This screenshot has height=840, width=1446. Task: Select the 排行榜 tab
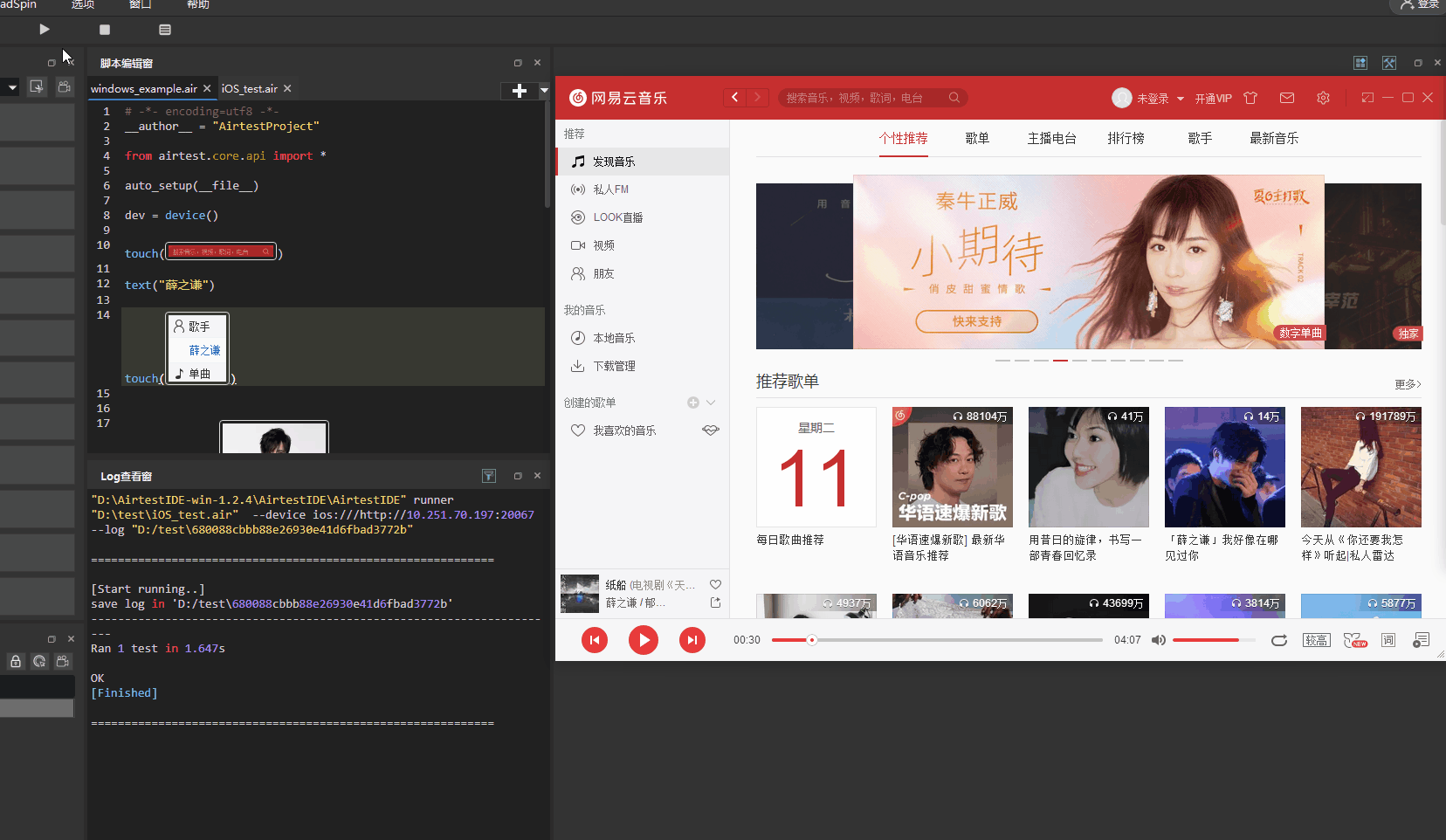1126,139
